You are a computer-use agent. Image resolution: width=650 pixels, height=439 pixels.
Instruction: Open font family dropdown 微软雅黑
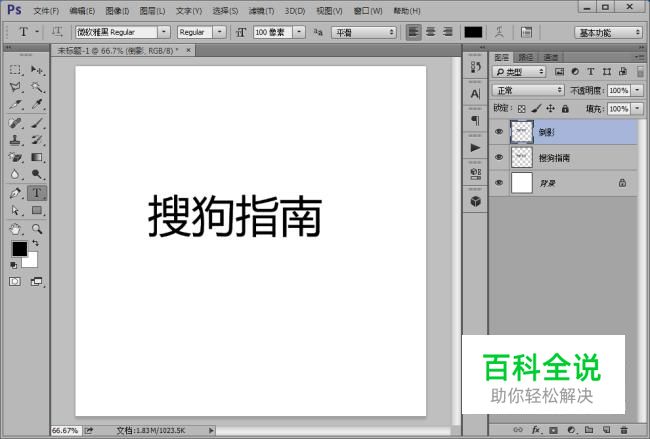click(164, 32)
